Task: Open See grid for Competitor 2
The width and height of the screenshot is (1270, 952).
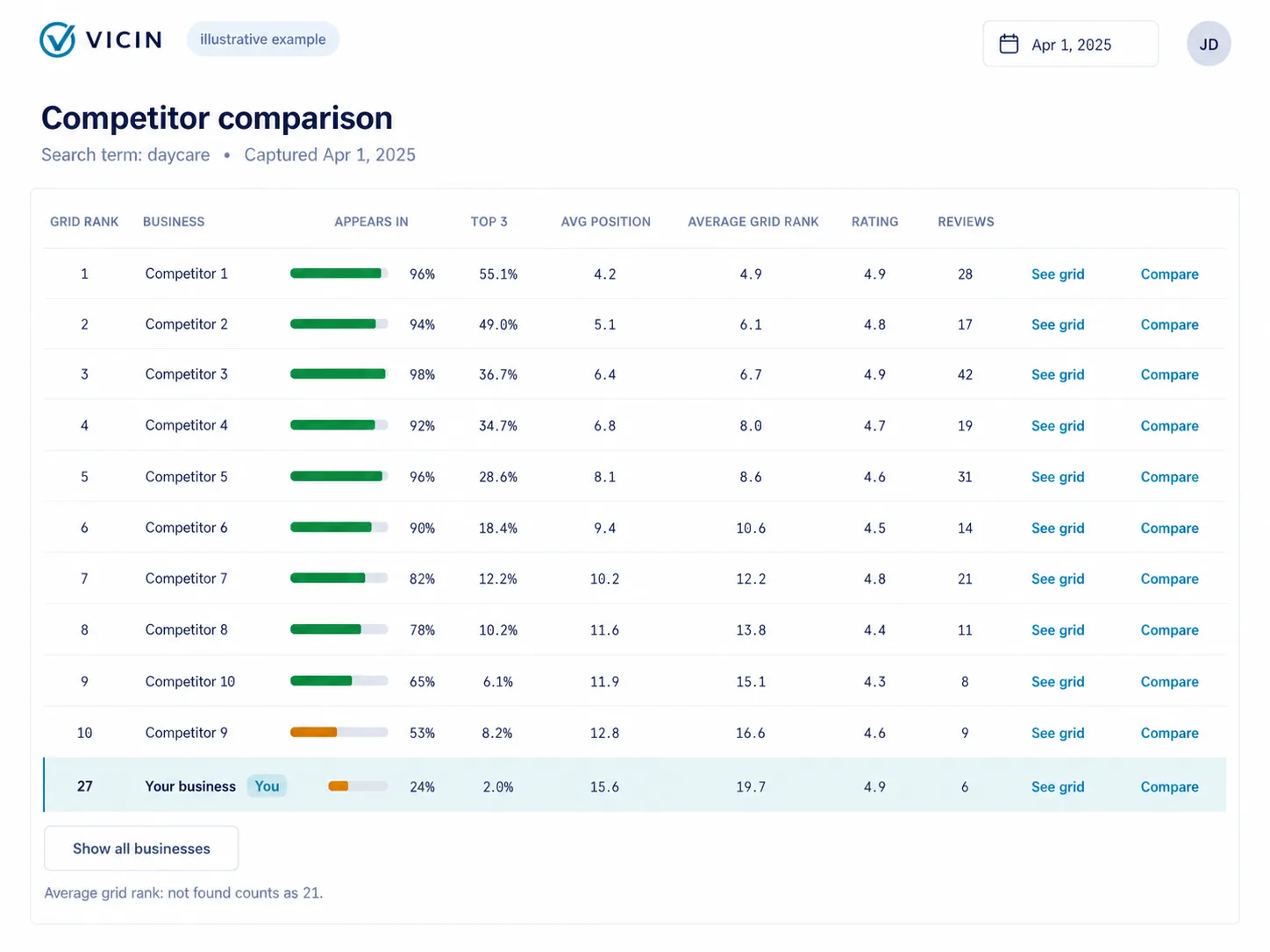Action: (1058, 324)
